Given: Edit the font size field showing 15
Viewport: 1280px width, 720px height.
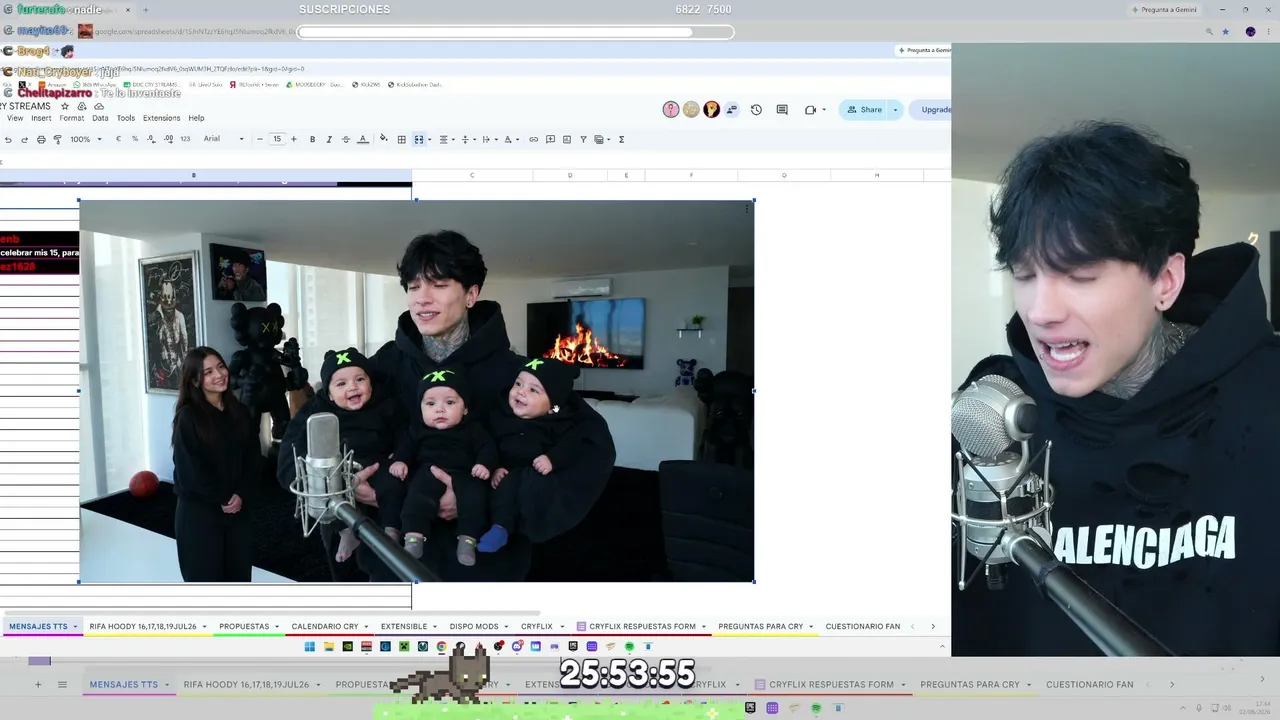Looking at the screenshot, I should (277, 139).
